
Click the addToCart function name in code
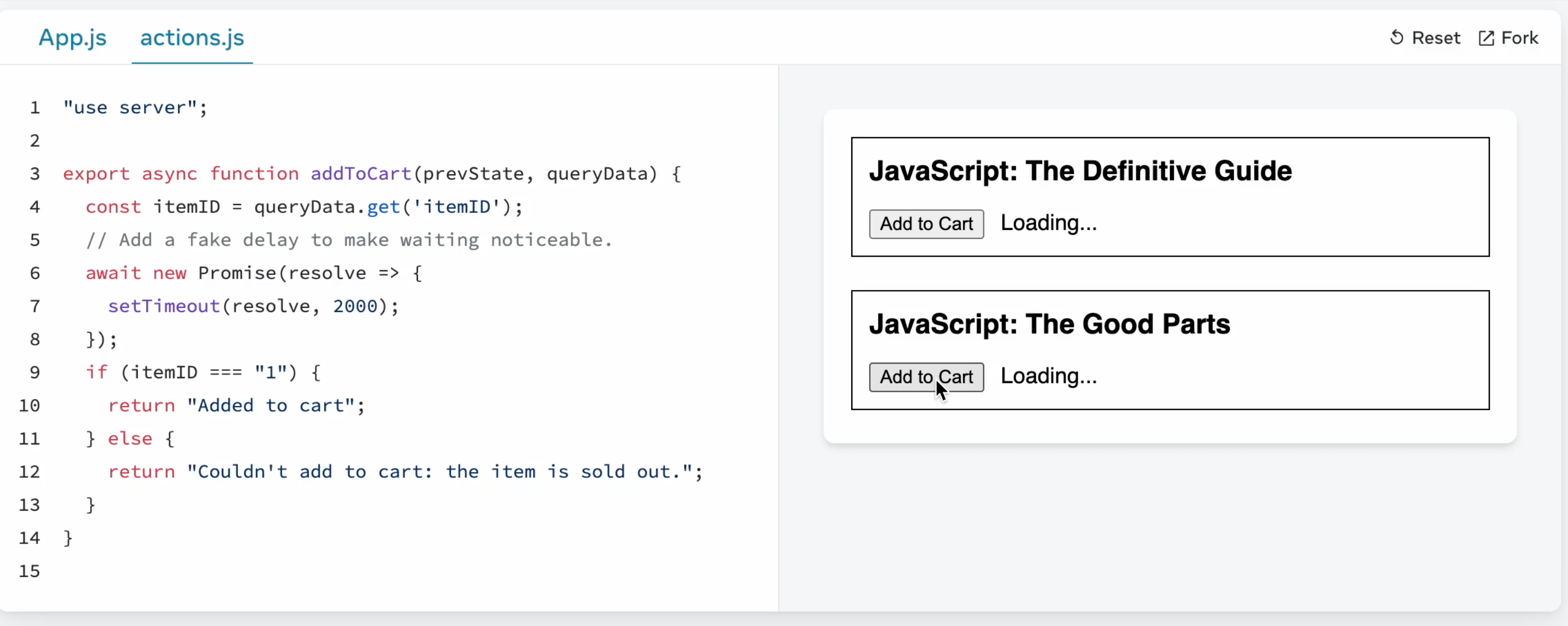(x=361, y=174)
